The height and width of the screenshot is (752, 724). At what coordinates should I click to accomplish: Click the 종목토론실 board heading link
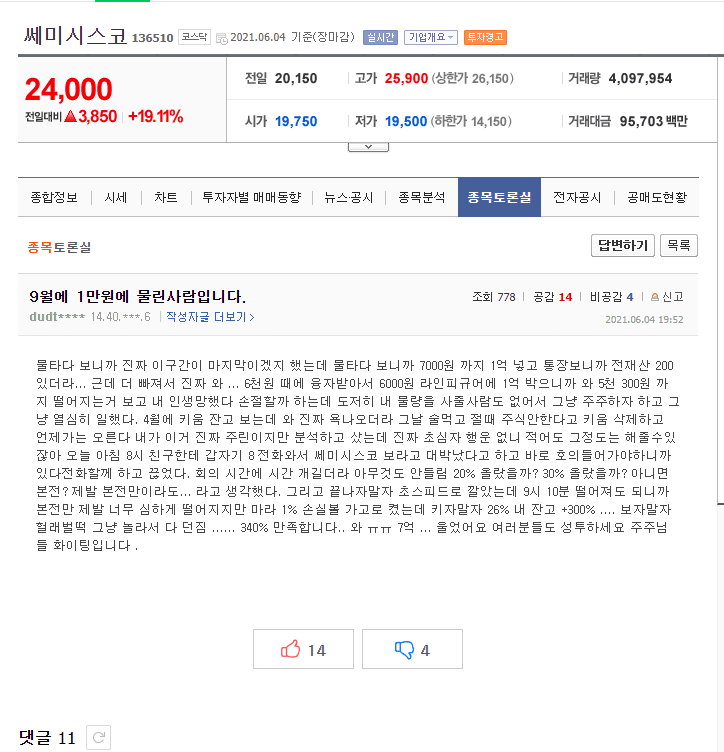click(x=59, y=246)
